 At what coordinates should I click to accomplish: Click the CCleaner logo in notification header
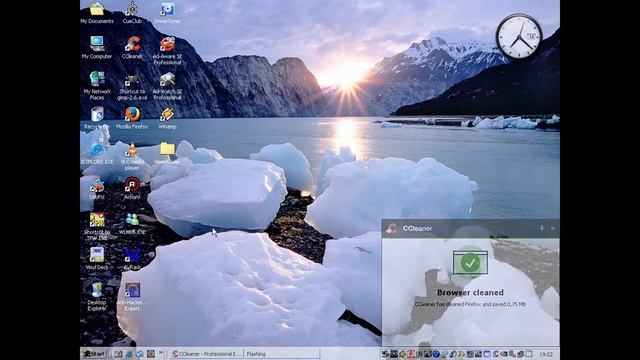click(392, 229)
